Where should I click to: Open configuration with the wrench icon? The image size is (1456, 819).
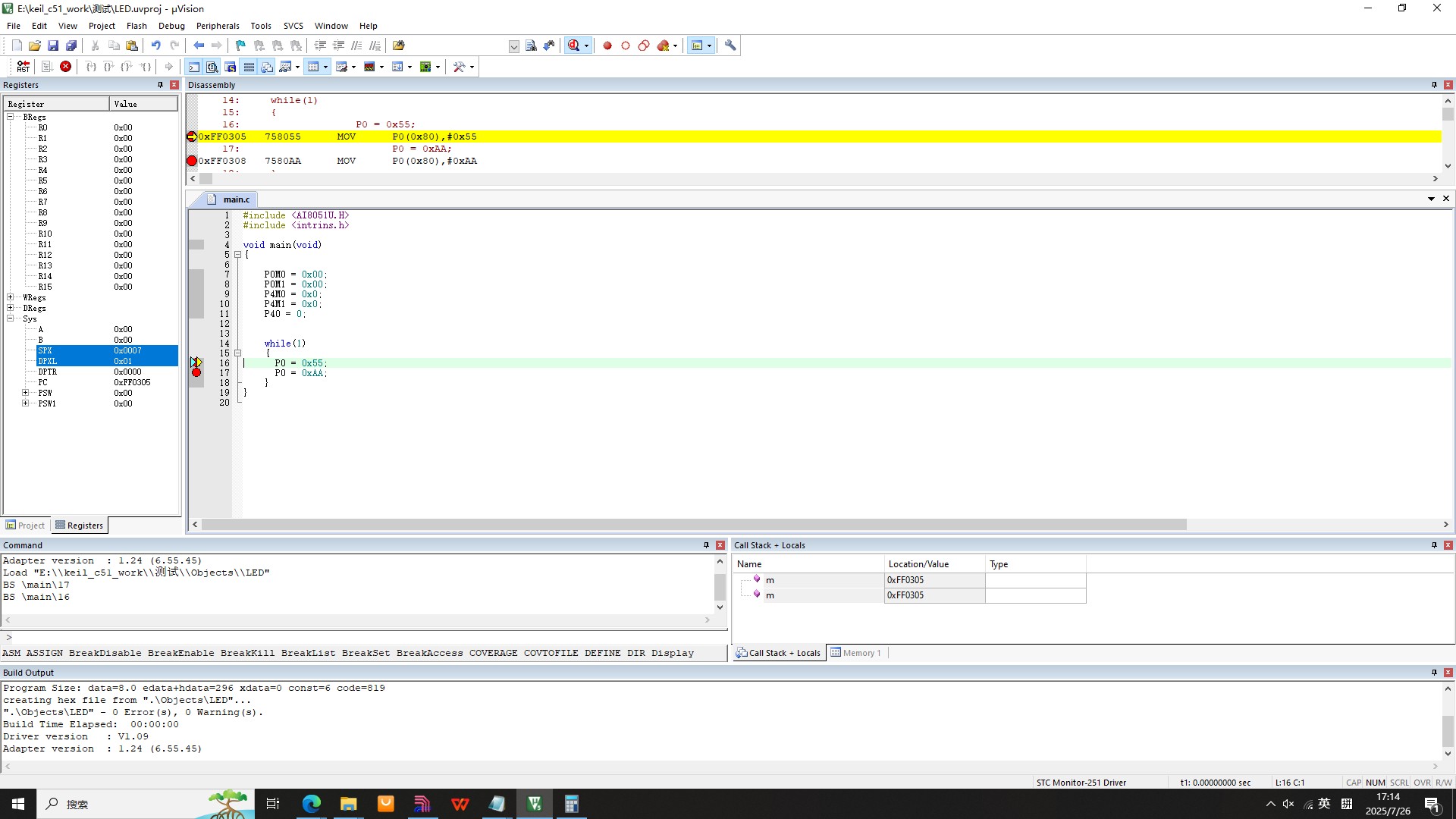coord(730,45)
